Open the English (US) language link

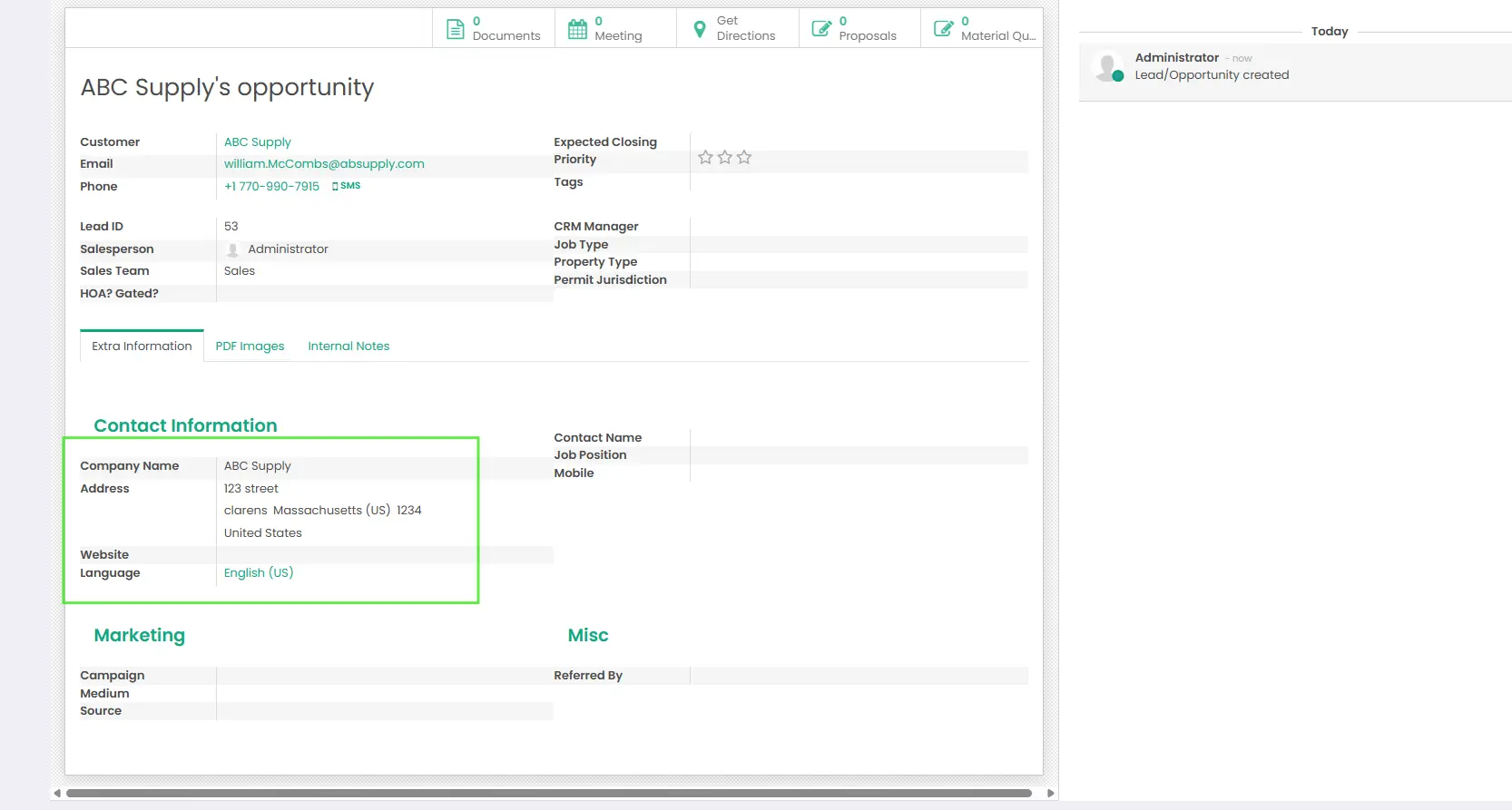[x=259, y=573]
